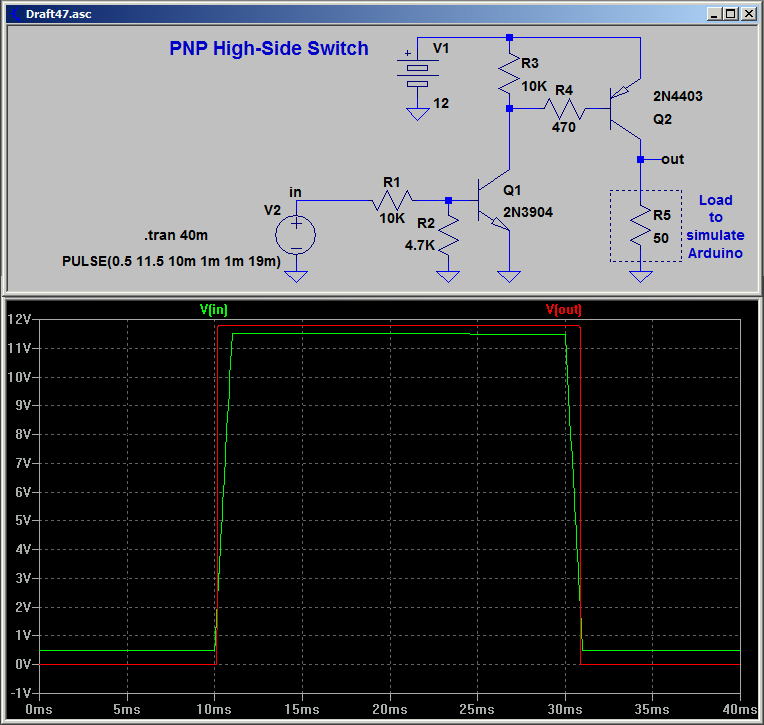Minimize the Draft47.asc window

[714, 14]
